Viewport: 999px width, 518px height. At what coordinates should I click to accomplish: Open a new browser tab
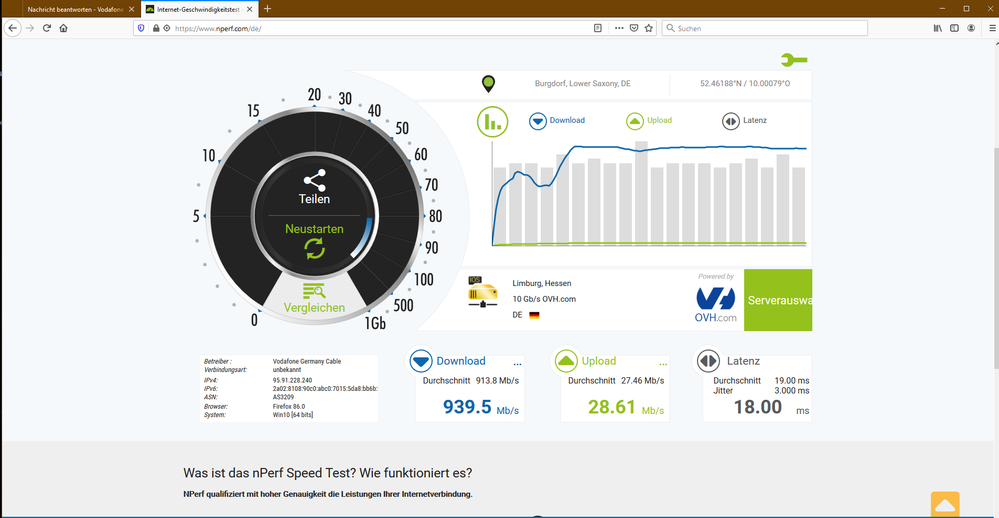tap(268, 9)
